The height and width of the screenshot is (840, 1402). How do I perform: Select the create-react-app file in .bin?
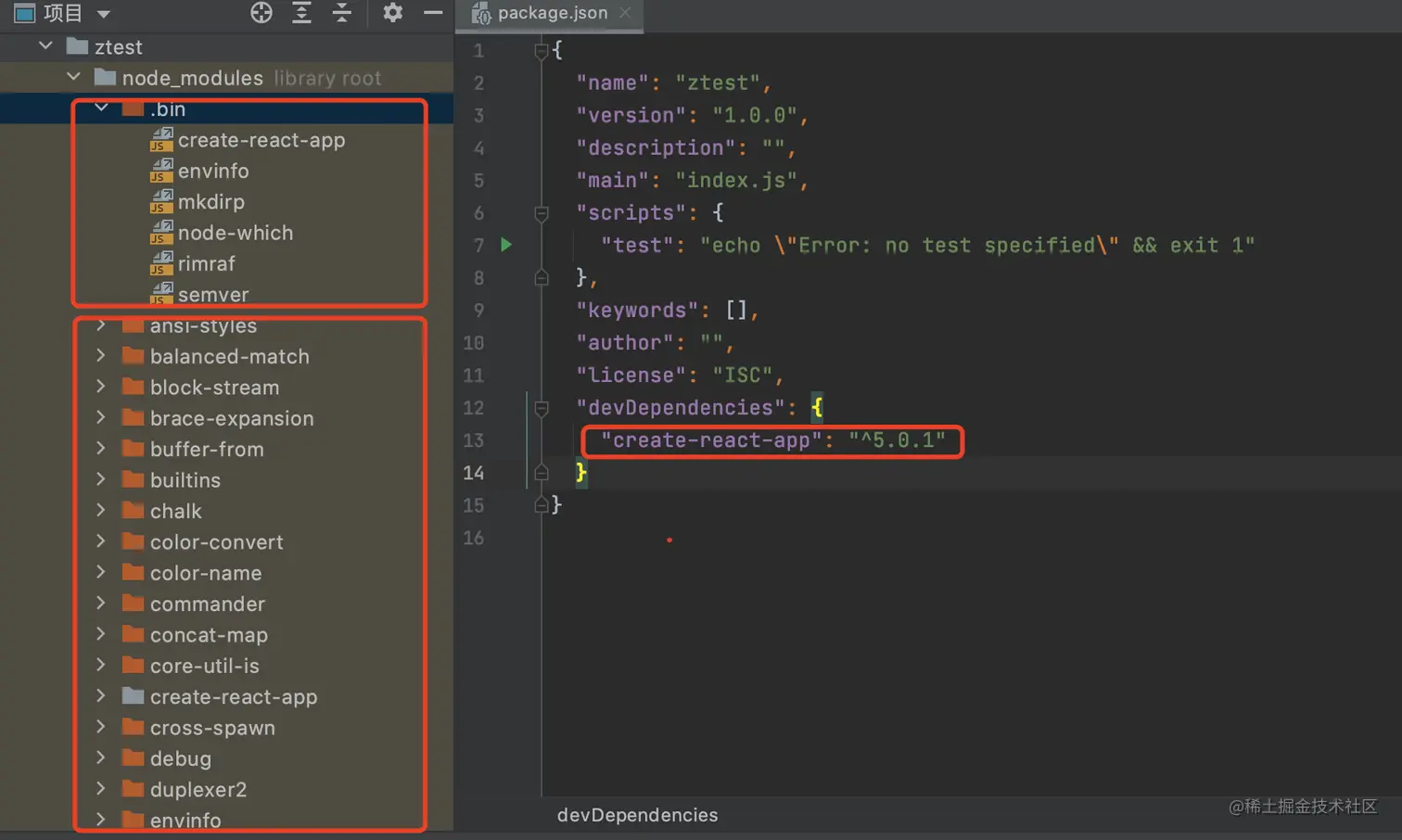point(261,140)
